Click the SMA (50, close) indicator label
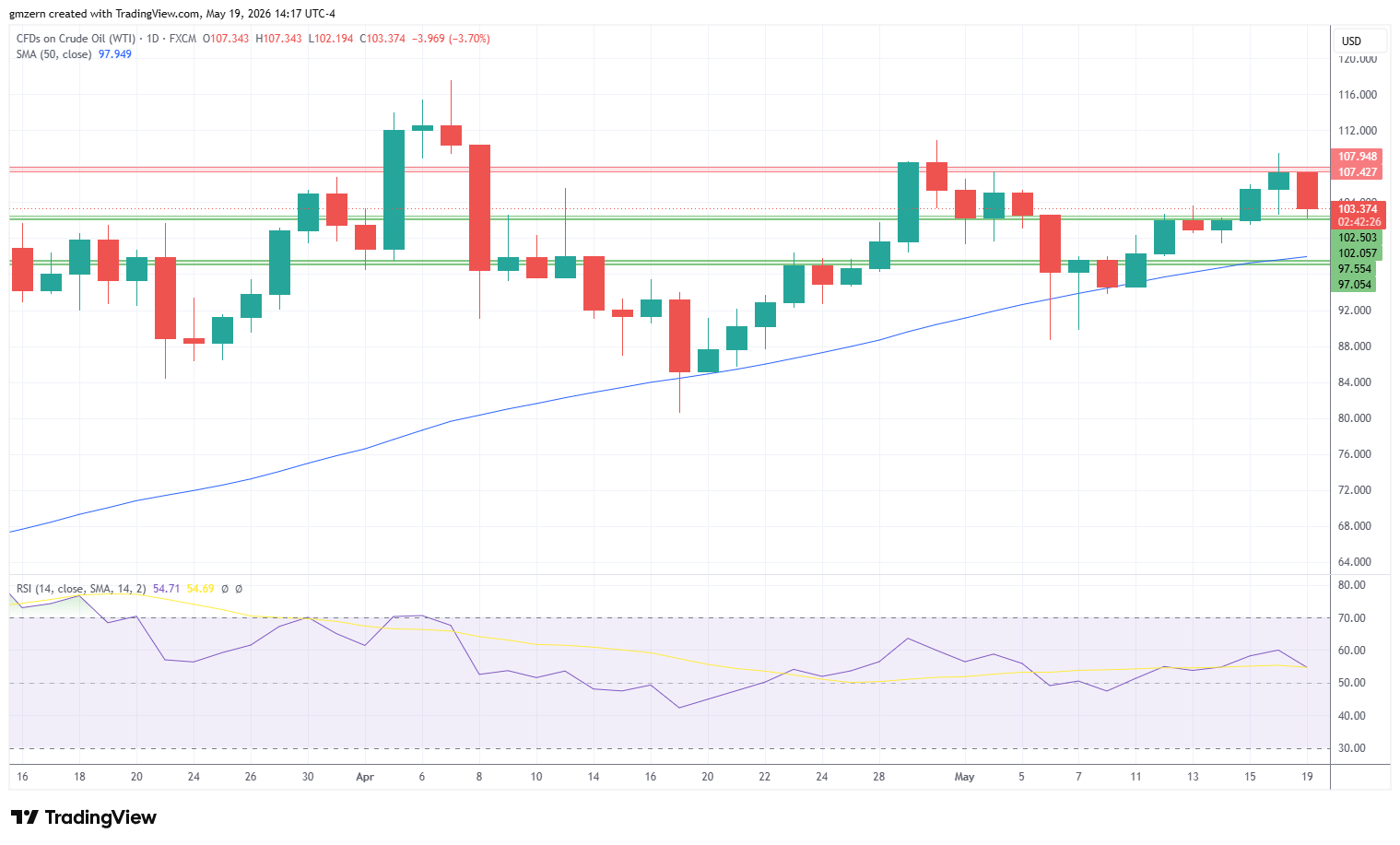This screenshot has width=1400, height=845. click(53, 54)
